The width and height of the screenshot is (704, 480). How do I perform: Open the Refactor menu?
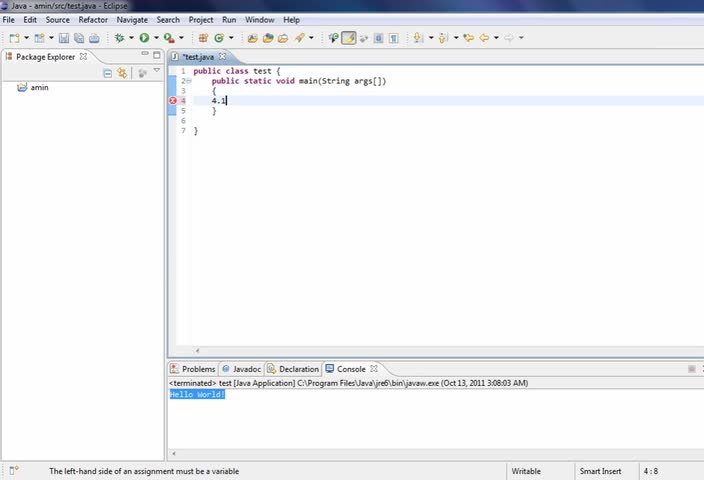point(93,20)
